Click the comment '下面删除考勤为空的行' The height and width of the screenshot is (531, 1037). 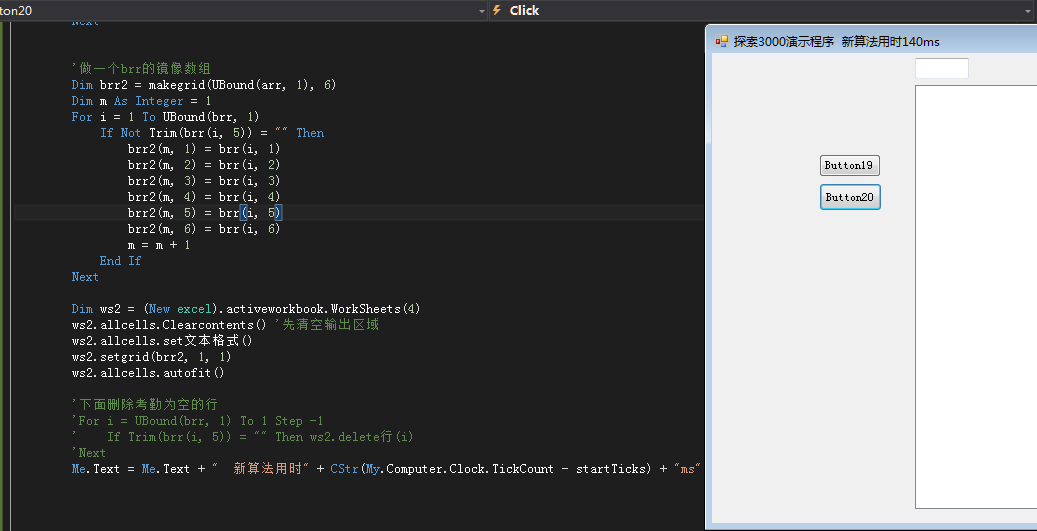click(x=145, y=405)
